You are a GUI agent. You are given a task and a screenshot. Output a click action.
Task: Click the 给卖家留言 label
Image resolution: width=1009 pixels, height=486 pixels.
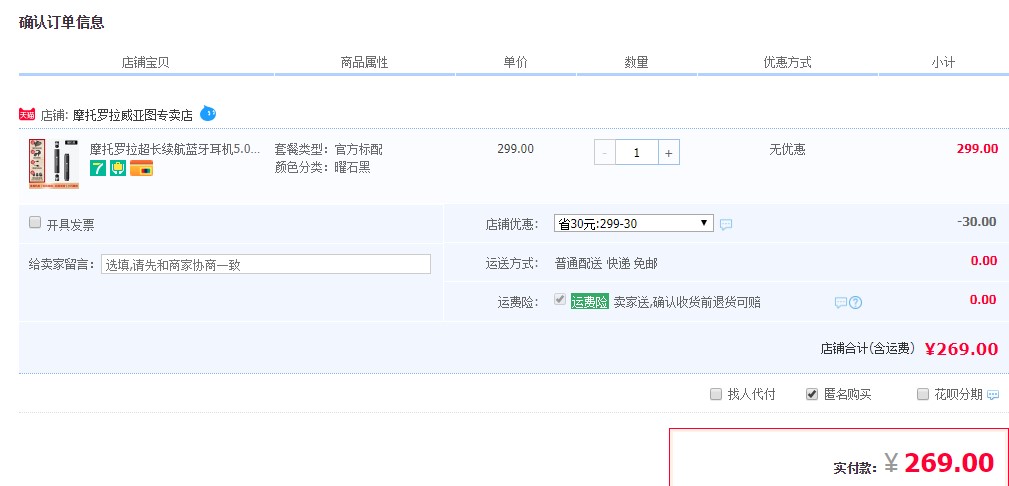(62, 265)
